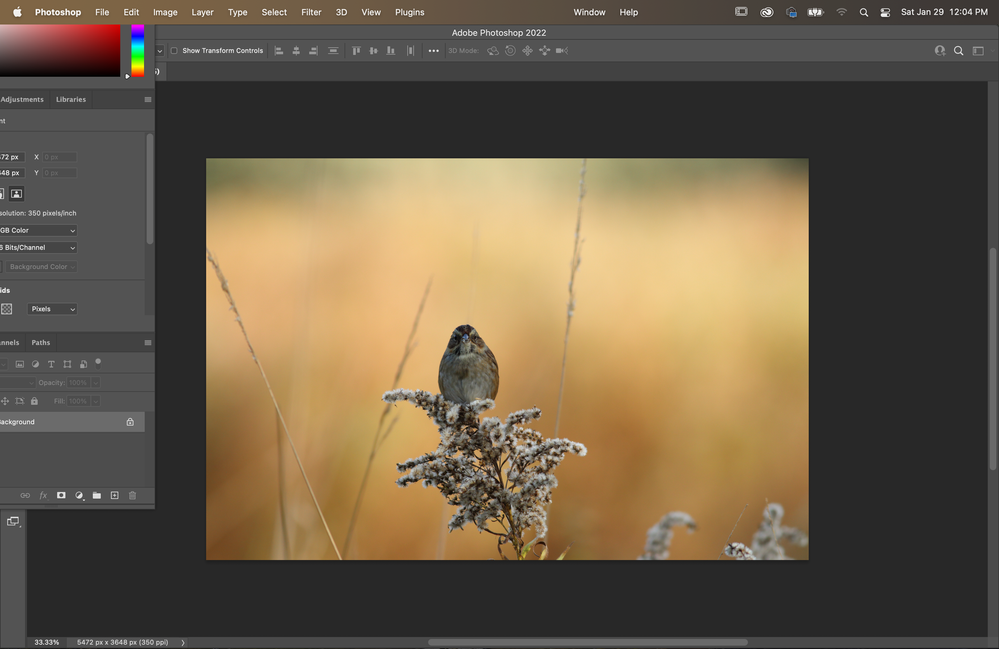This screenshot has width=999, height=649.
Task: Click the layer style fx icon
Action: tap(43, 495)
